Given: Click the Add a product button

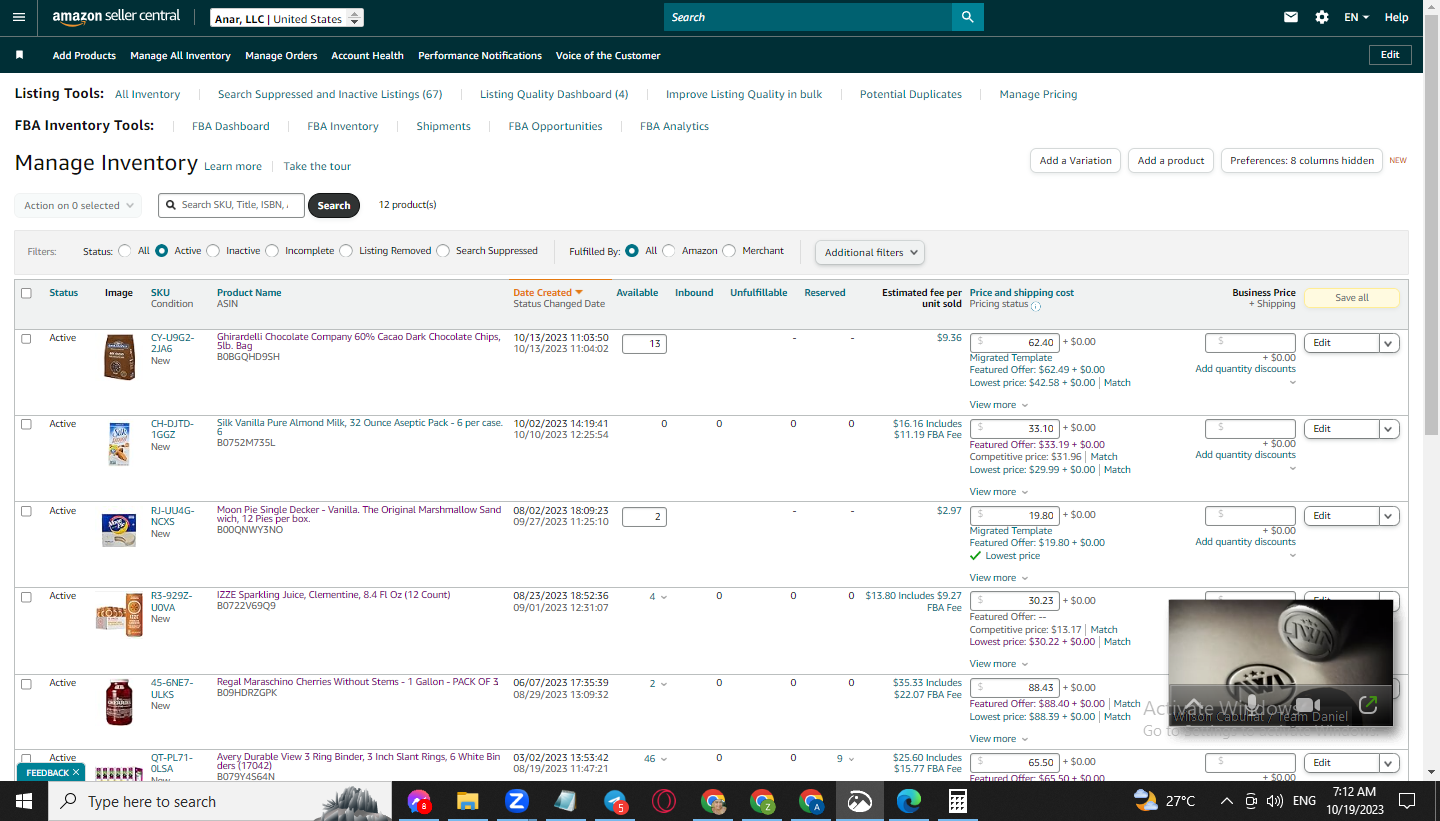Looking at the screenshot, I should 1171,161.
